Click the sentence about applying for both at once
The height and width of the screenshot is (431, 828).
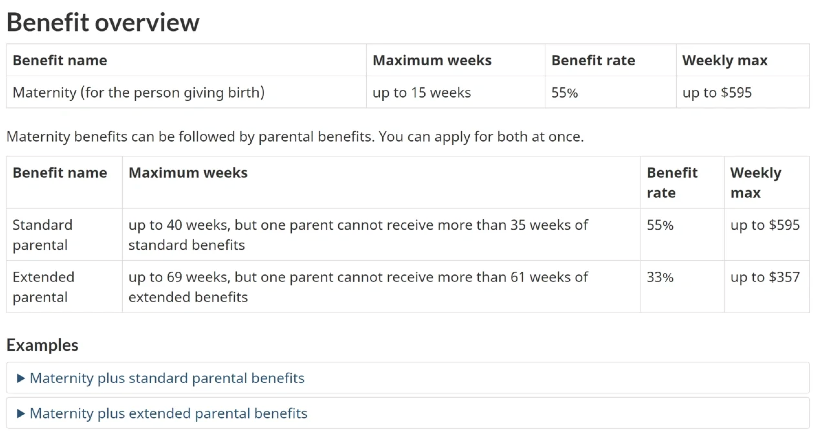coord(295,137)
